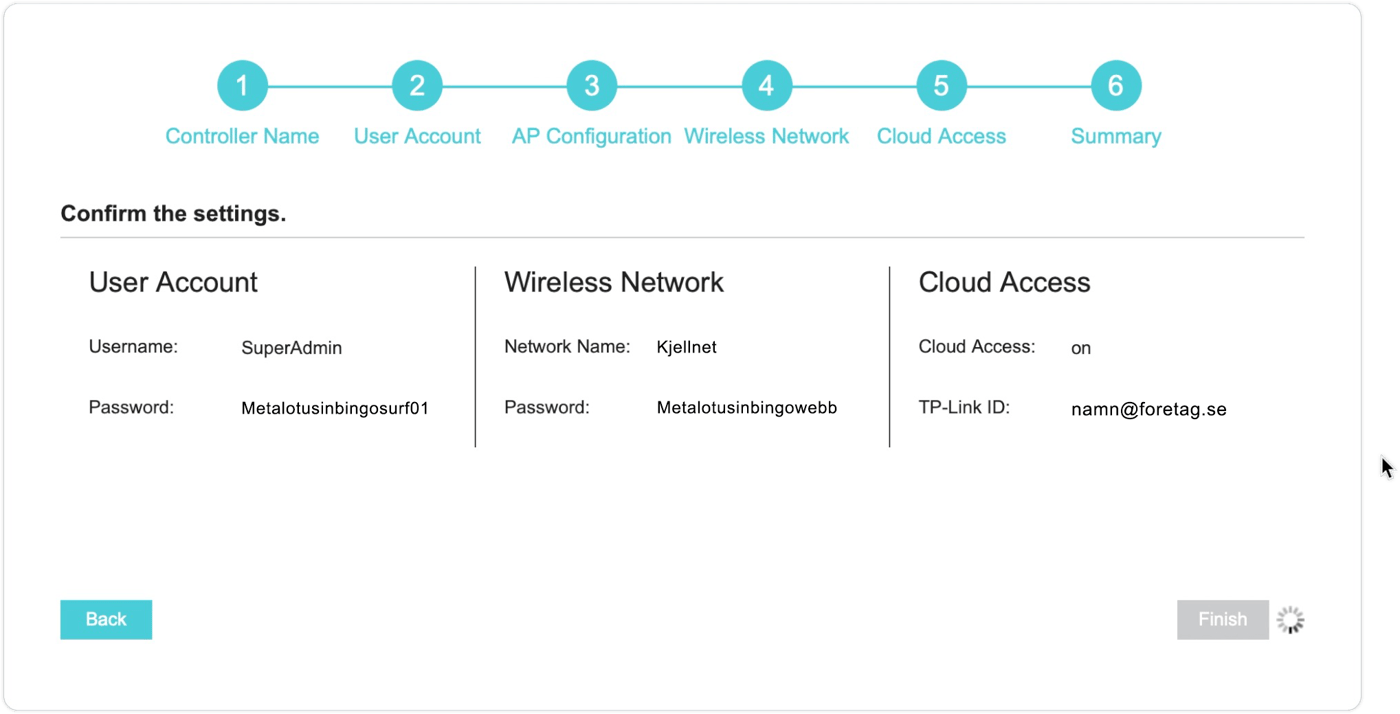1400x714 pixels.
Task: Go to the User Account step label
Action: [x=417, y=136]
